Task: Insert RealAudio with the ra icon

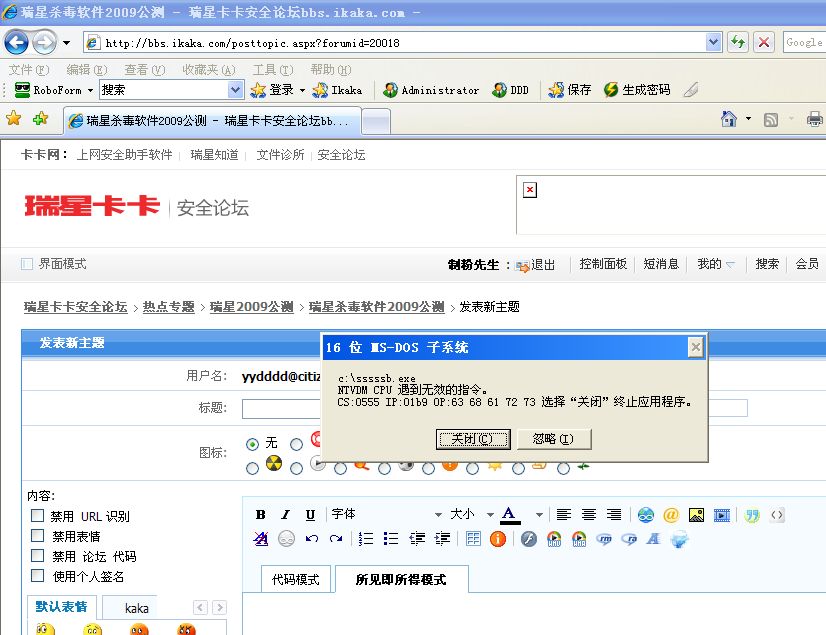Action: tap(630, 539)
